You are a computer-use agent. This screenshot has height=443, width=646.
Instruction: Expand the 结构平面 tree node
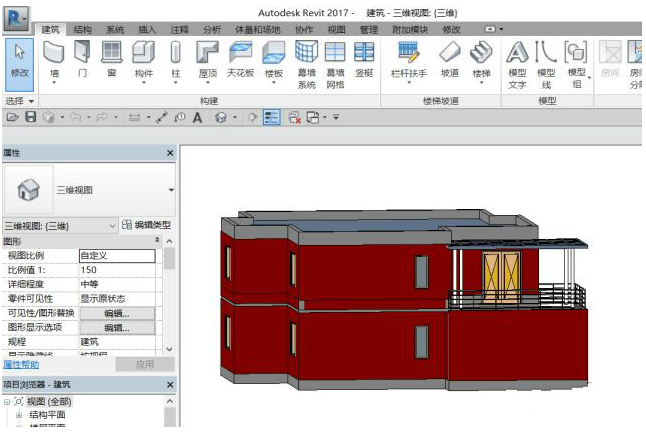coord(18,414)
